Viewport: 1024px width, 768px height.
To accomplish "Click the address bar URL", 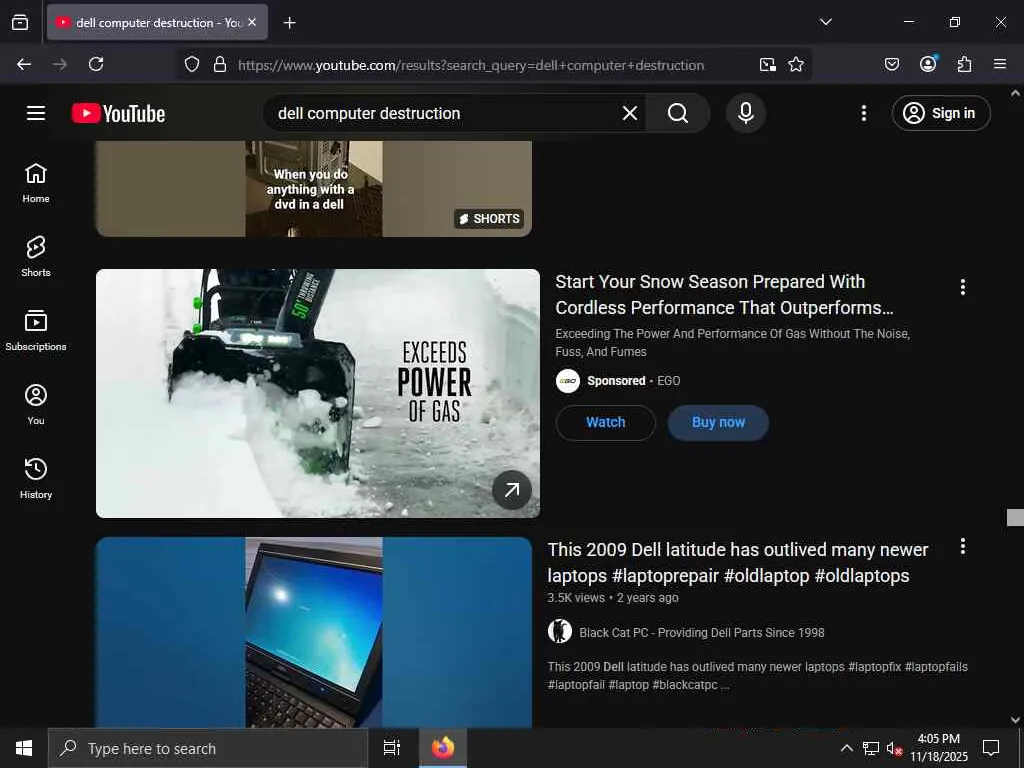I will point(471,65).
